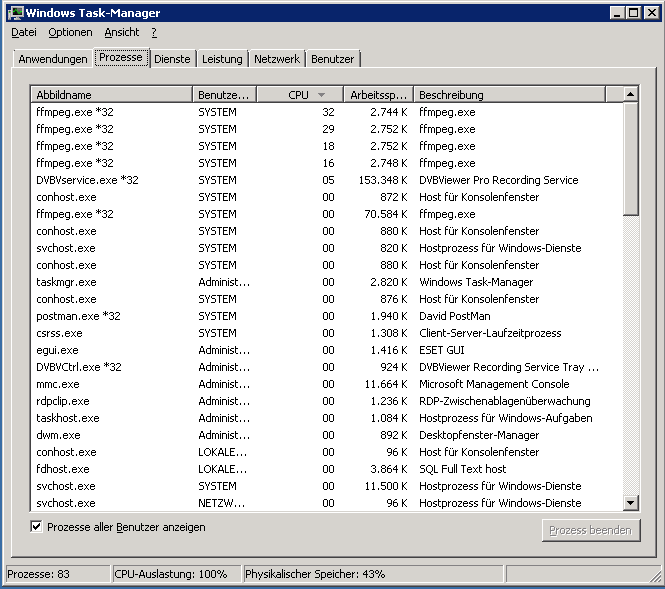The height and width of the screenshot is (589, 665).
Task: Open the Datei menu
Action: (x=23, y=32)
